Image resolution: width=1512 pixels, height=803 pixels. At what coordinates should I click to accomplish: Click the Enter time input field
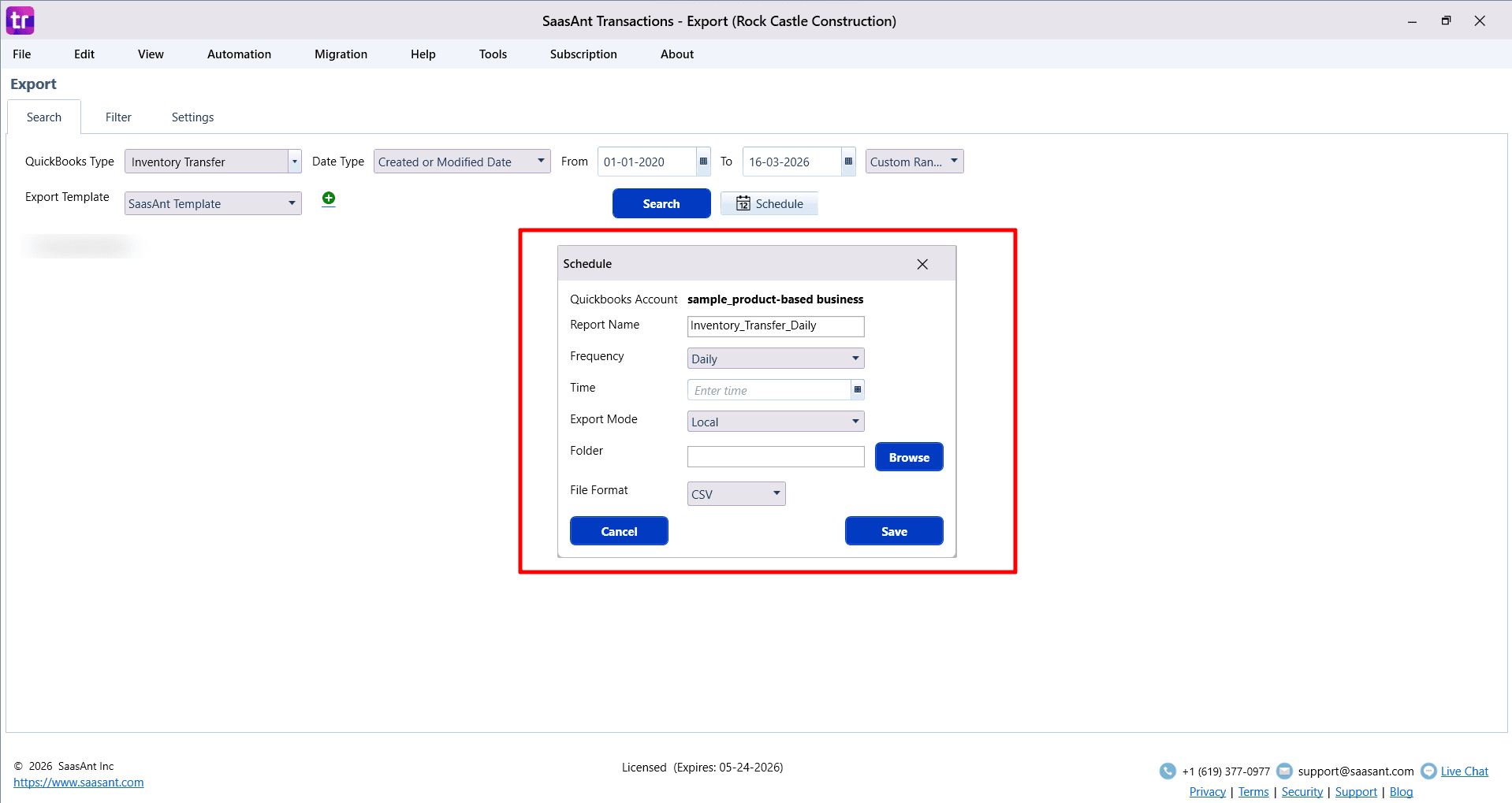769,390
